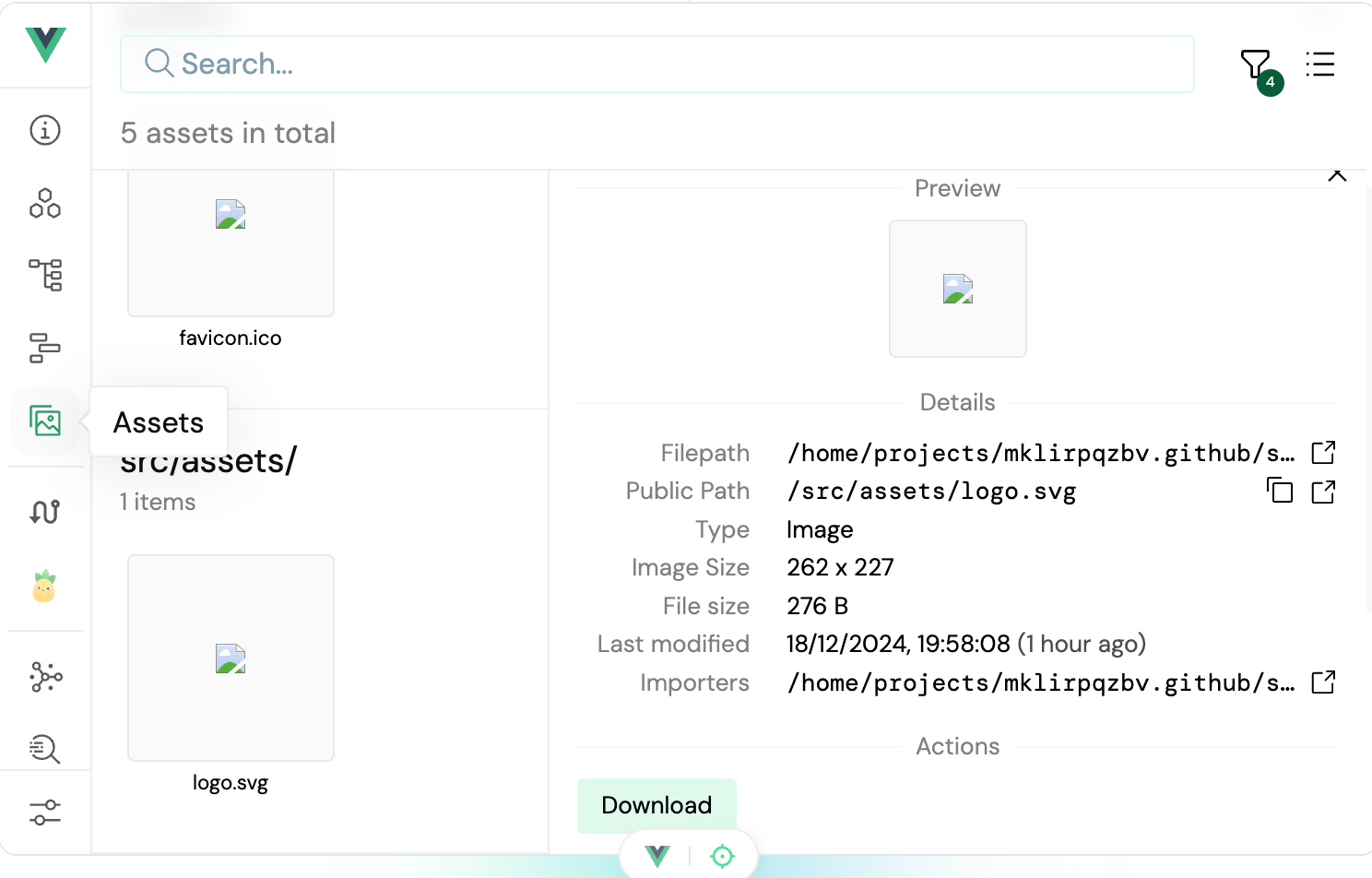This screenshot has height=878, width=1372.
Task: Open the Router tab icon
Action: click(x=45, y=512)
